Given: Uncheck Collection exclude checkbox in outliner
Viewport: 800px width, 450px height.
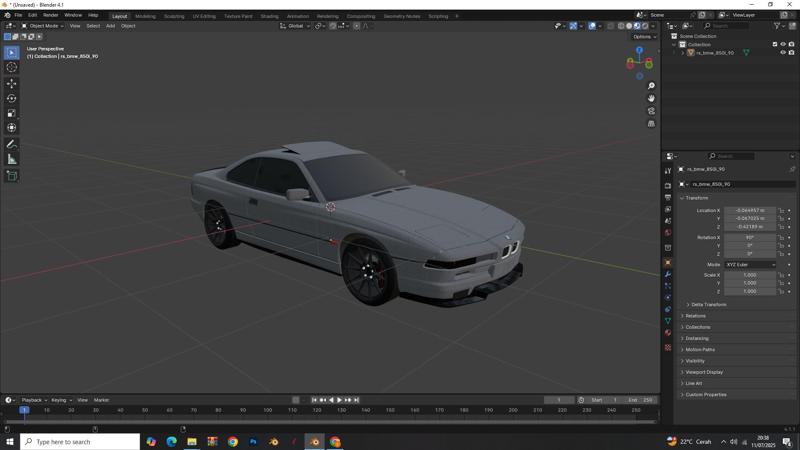Looking at the screenshot, I should coord(775,44).
